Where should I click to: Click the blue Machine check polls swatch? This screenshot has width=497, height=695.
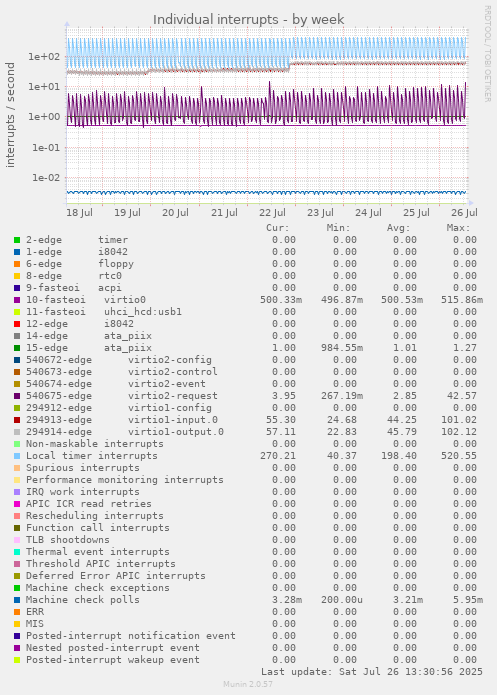(17, 600)
